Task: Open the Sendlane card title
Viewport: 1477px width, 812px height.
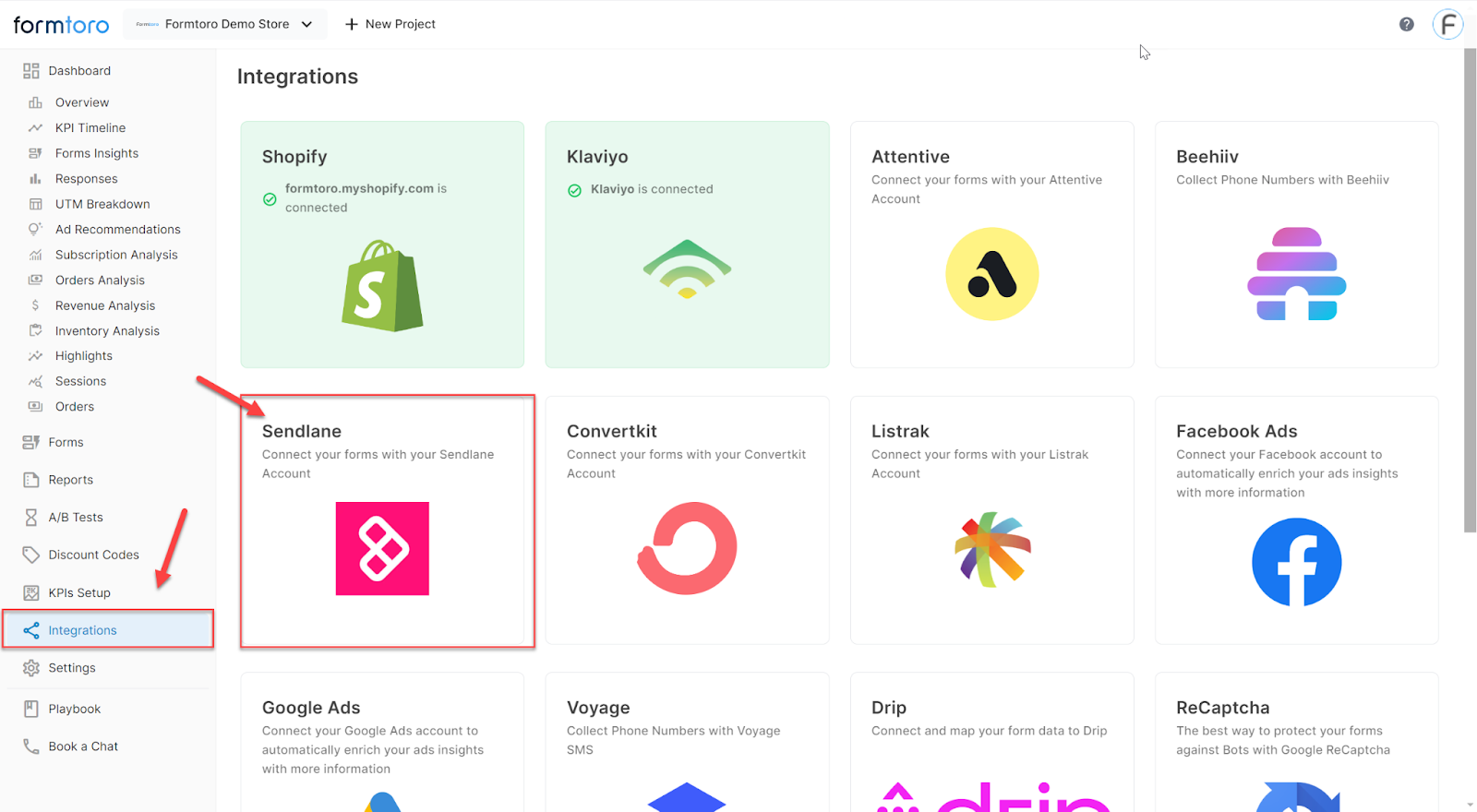Action: [x=302, y=431]
